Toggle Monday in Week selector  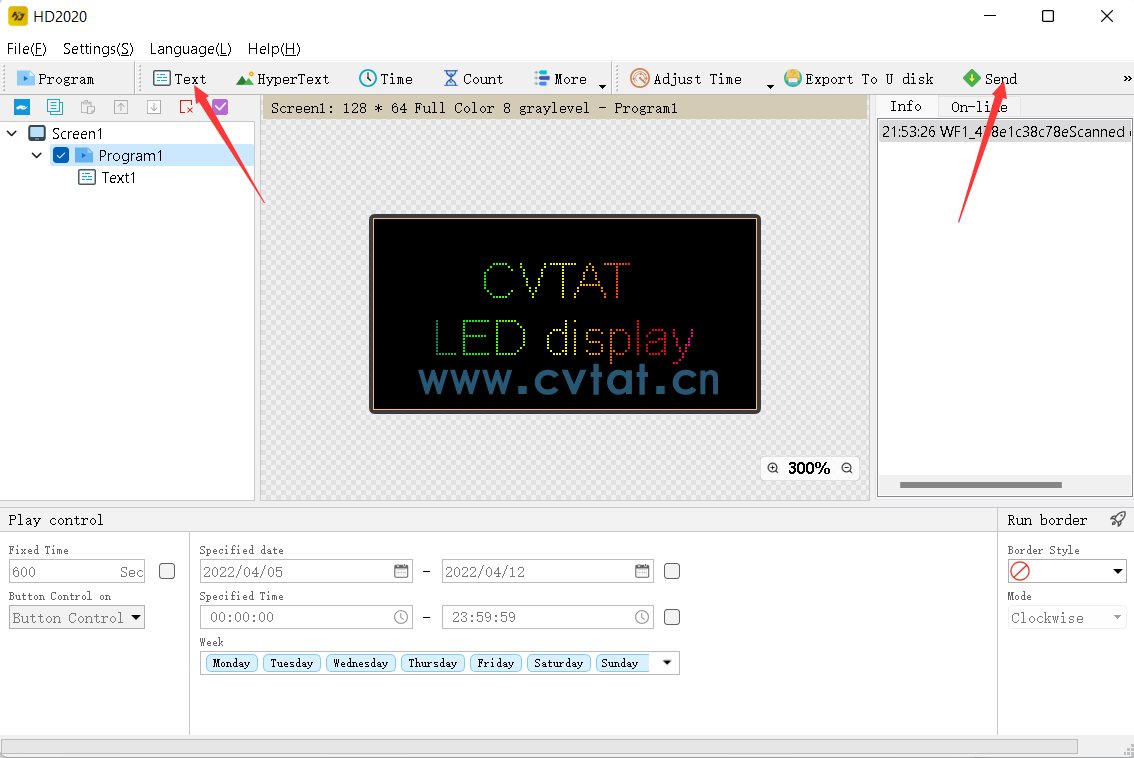[231, 663]
